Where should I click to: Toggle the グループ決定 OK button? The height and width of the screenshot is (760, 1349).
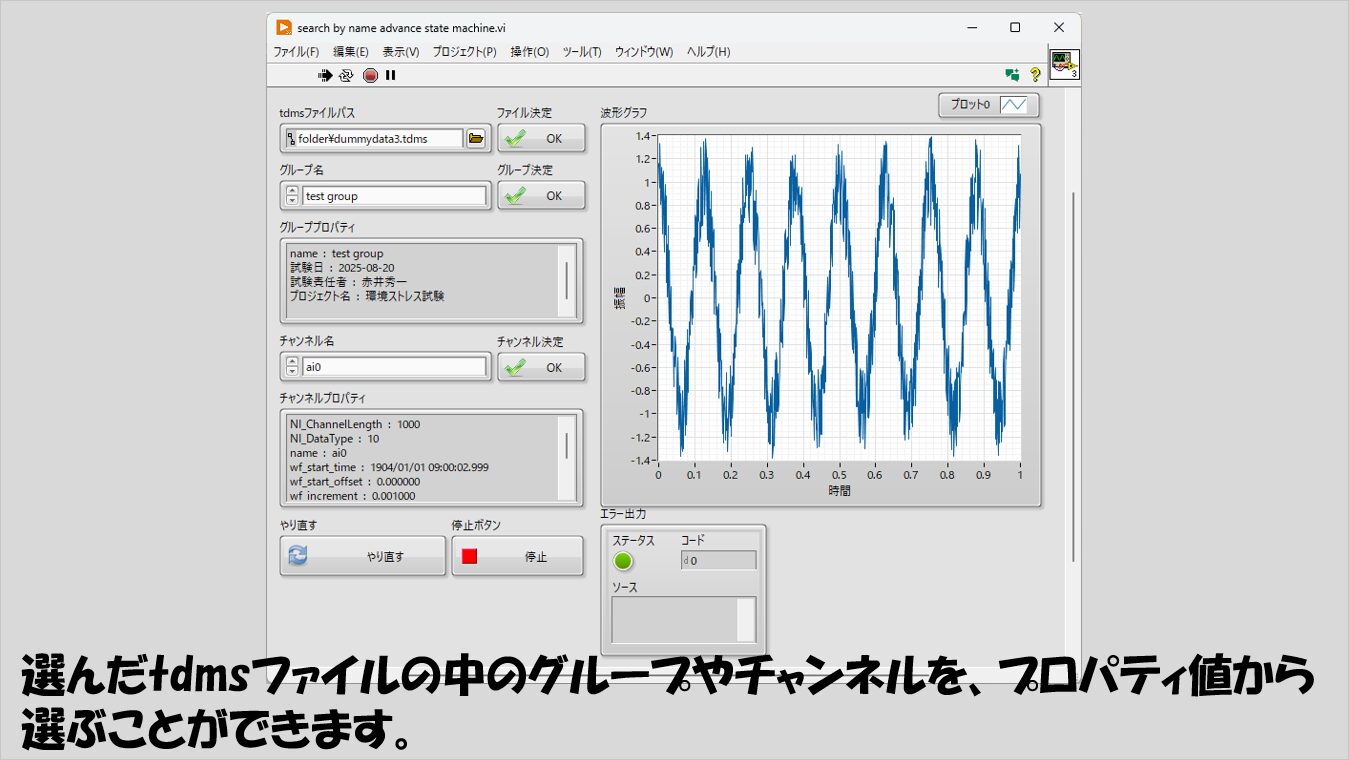coord(541,196)
